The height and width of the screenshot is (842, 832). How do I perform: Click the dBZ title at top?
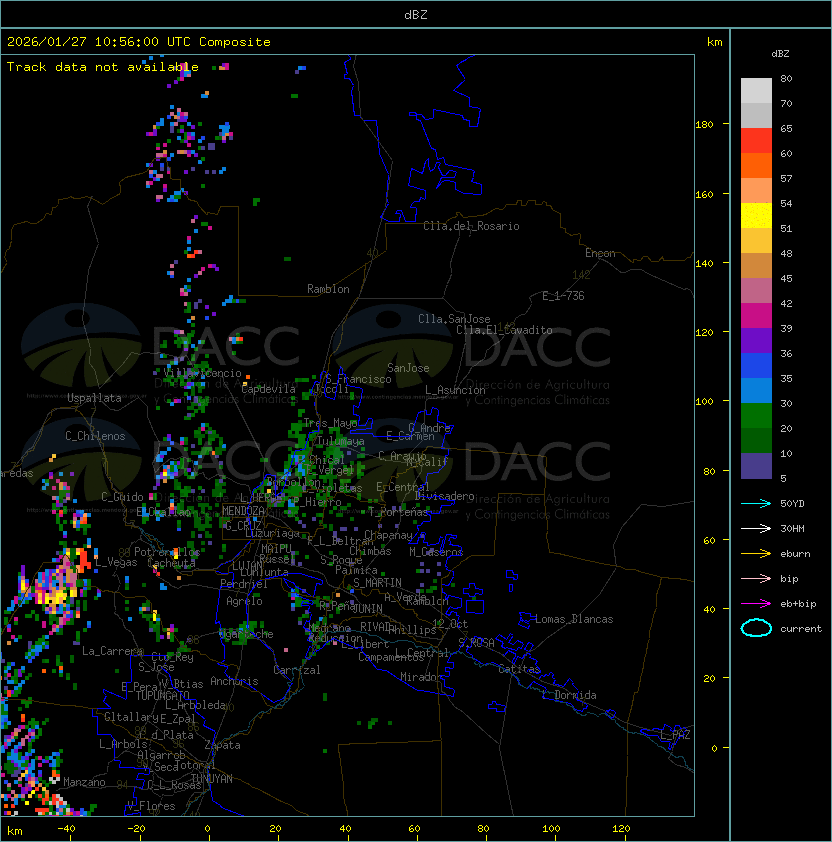(415, 14)
